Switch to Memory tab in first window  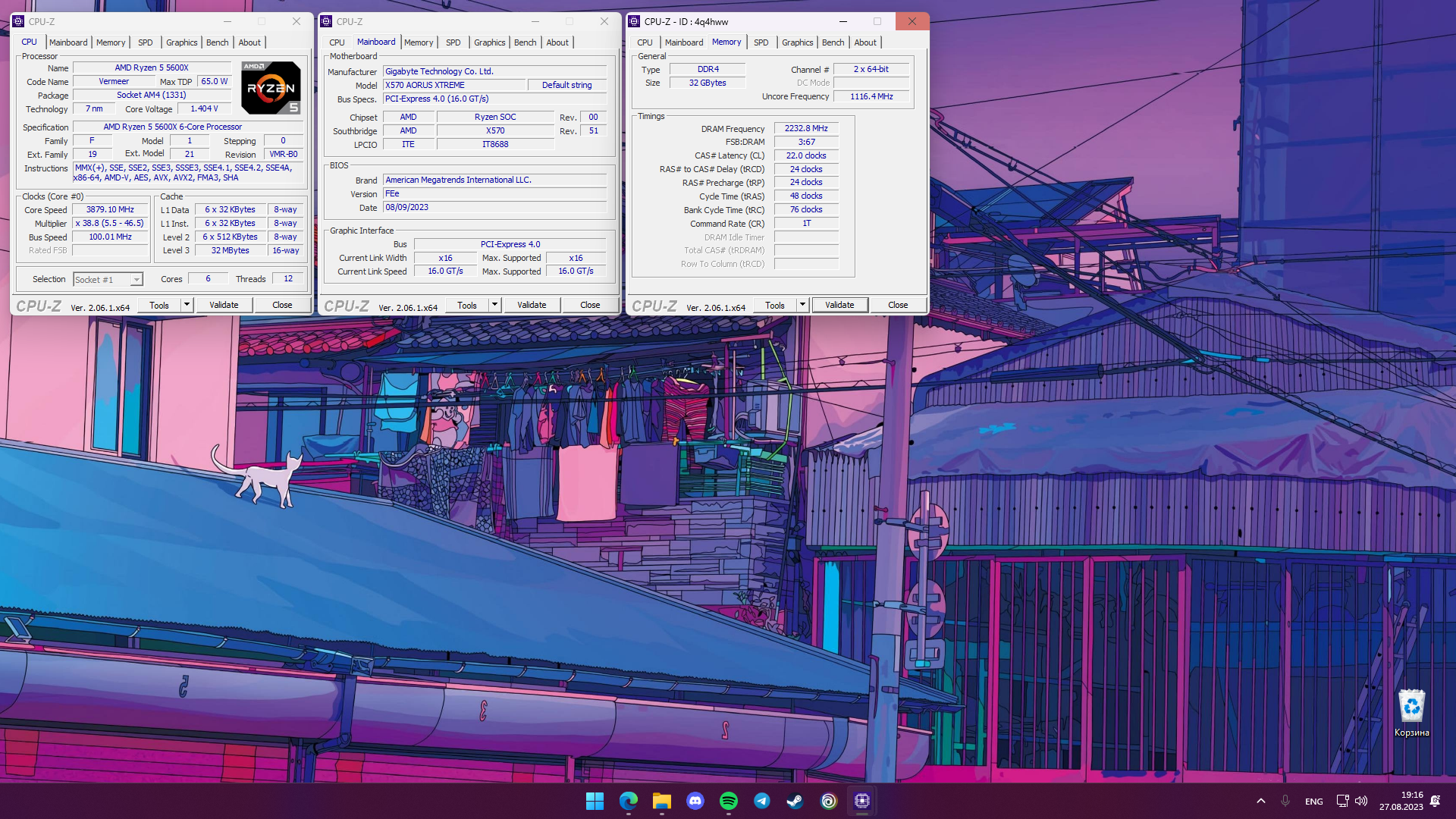111,42
